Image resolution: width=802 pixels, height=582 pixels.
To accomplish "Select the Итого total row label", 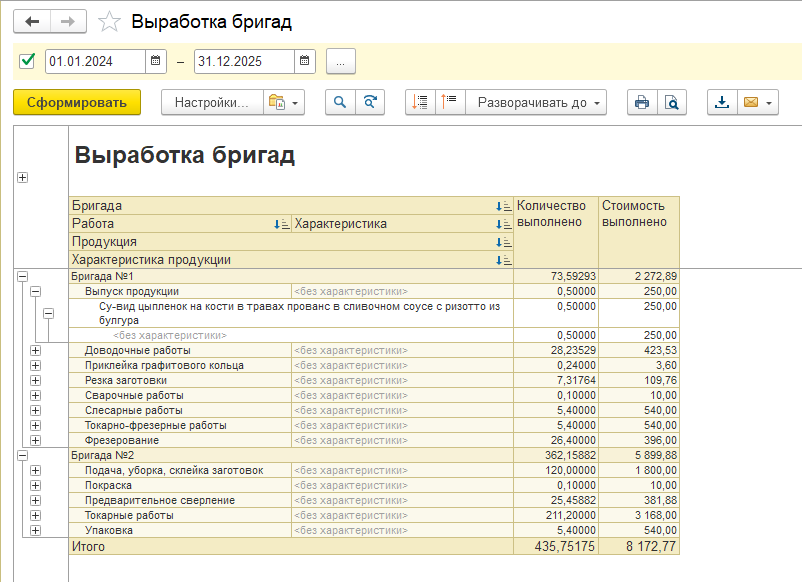I will [x=291, y=546].
